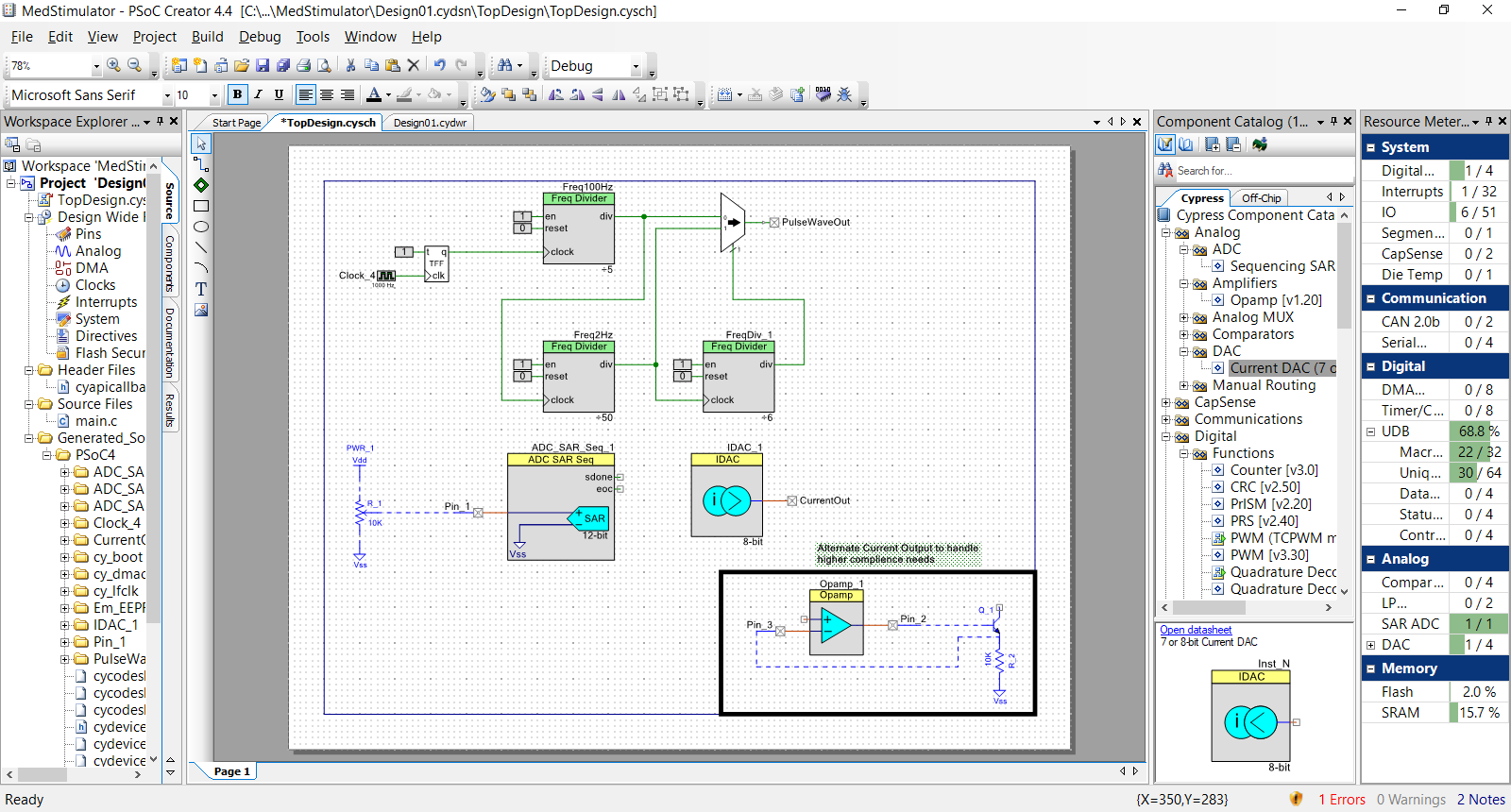
Task: Open the Current DAC datasheet link
Action: click(1196, 630)
